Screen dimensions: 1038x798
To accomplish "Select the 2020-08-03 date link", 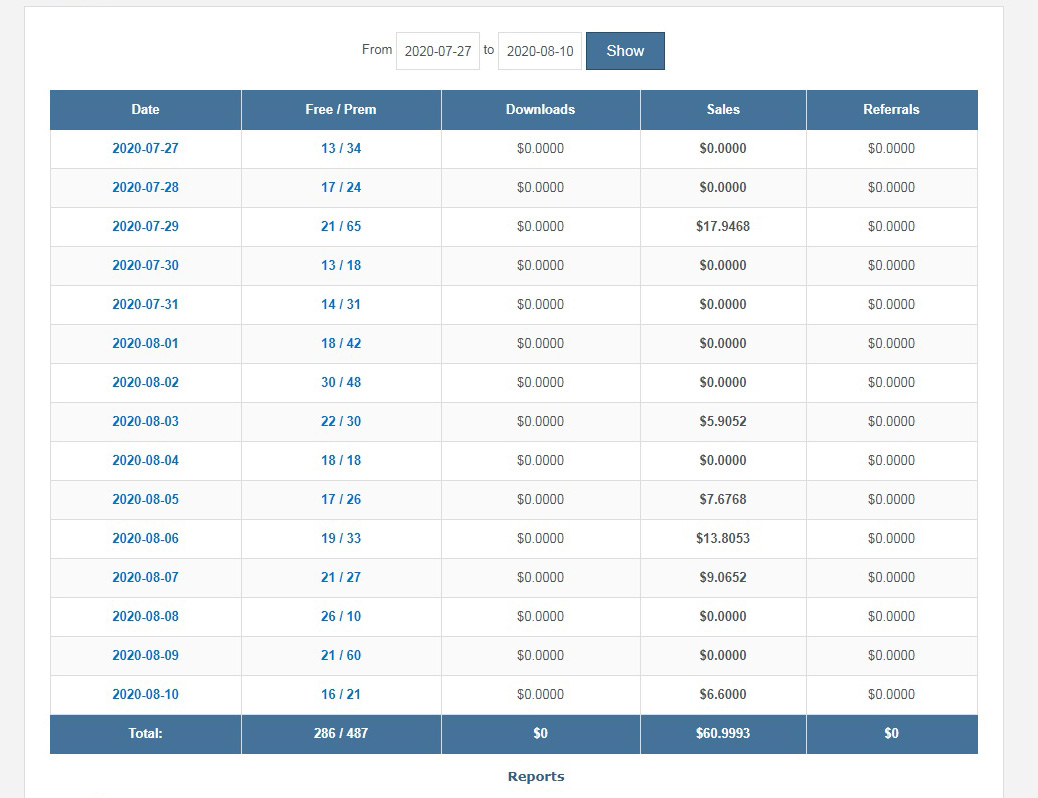I will [x=146, y=421].
